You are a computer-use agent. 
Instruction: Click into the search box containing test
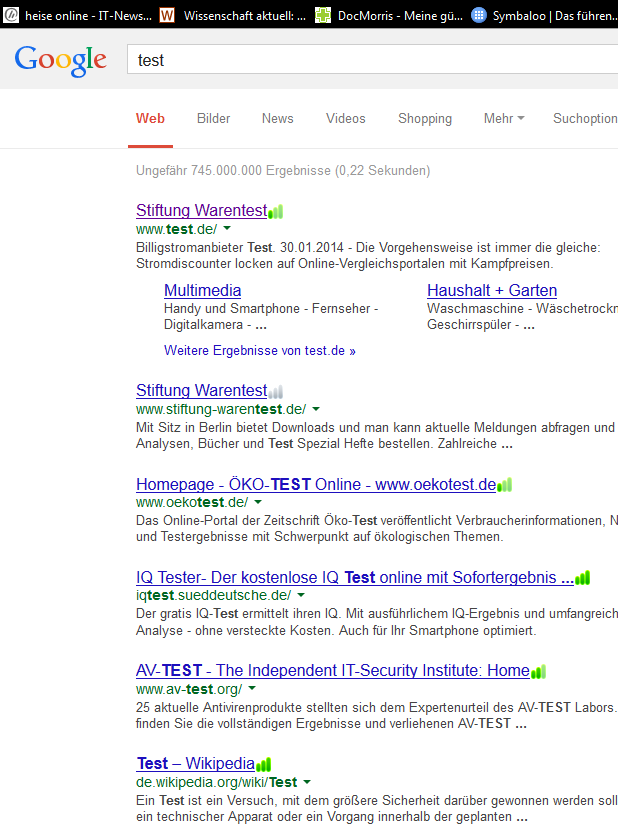click(x=372, y=60)
